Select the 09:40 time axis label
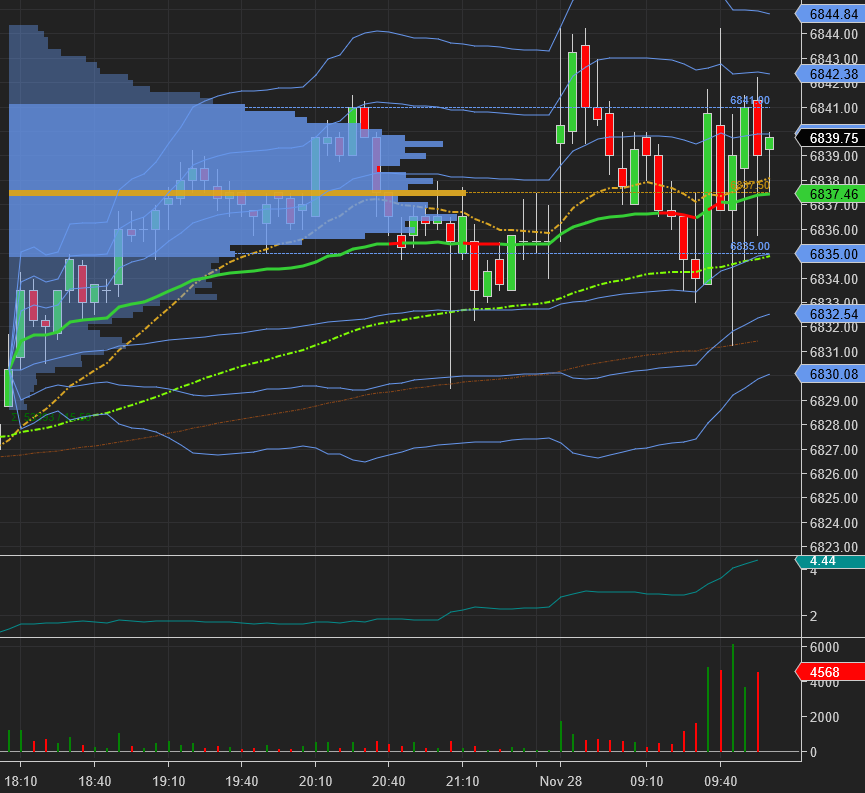The width and height of the screenshot is (865, 793). [721, 780]
